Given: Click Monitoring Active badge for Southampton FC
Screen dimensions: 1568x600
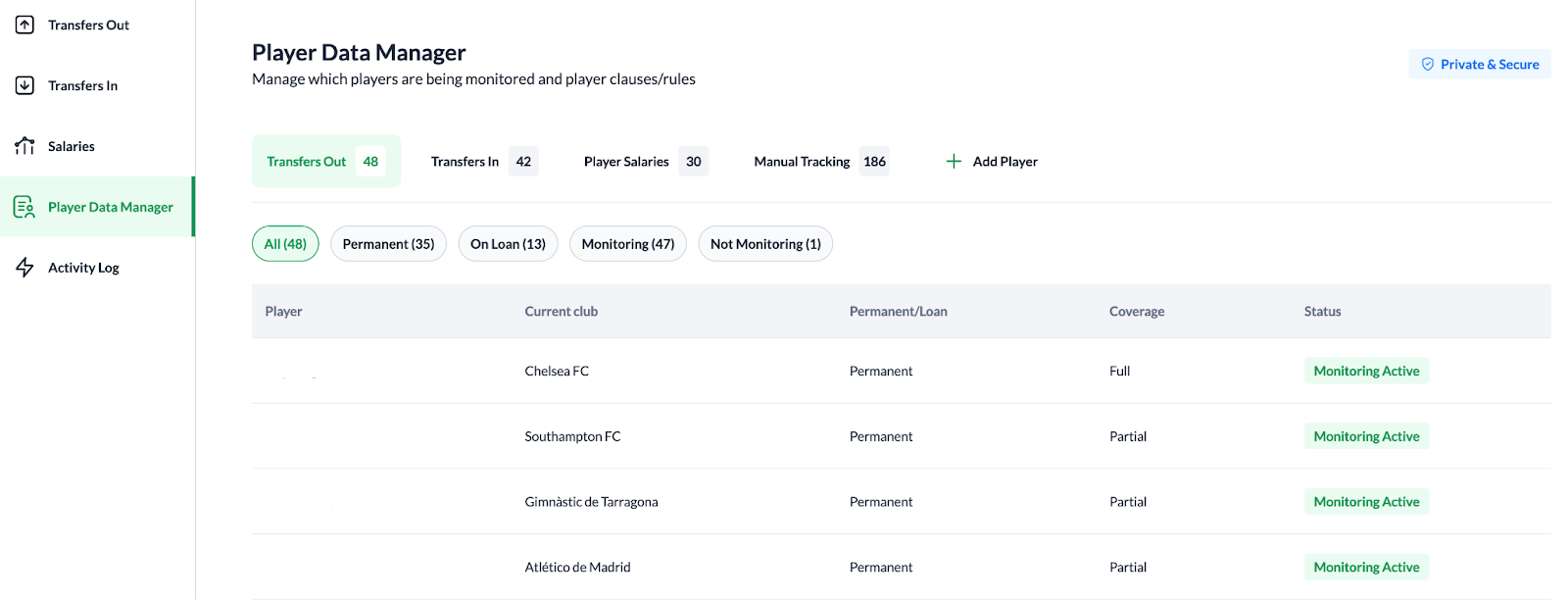Looking at the screenshot, I should tap(1366, 437).
